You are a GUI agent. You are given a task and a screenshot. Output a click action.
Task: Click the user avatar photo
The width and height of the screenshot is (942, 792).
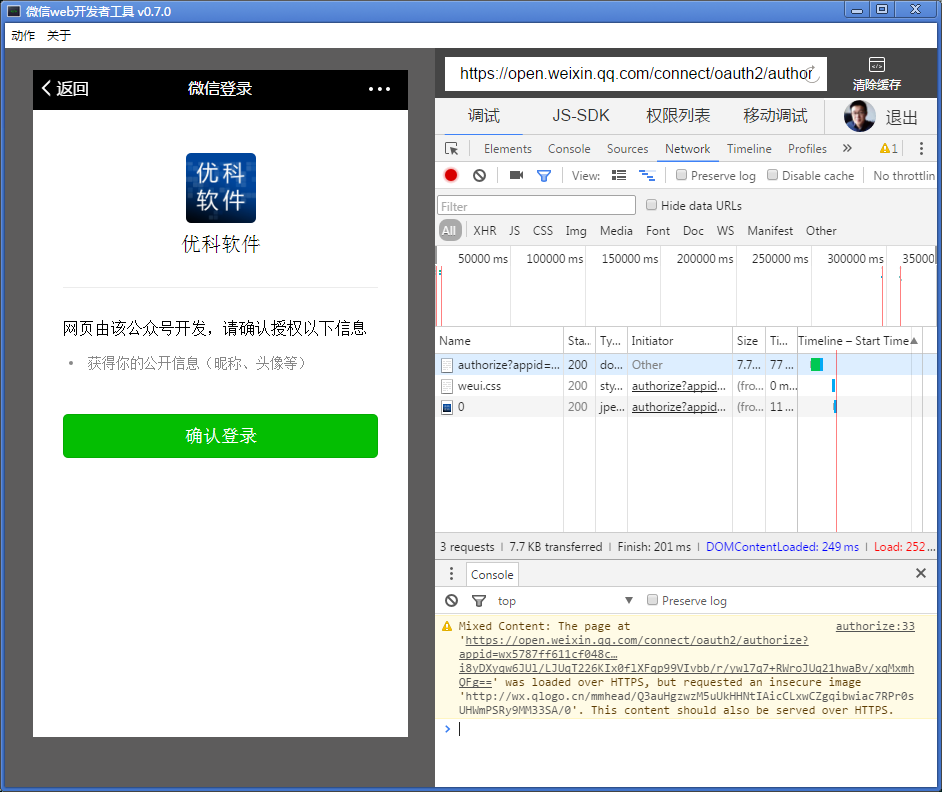859,116
